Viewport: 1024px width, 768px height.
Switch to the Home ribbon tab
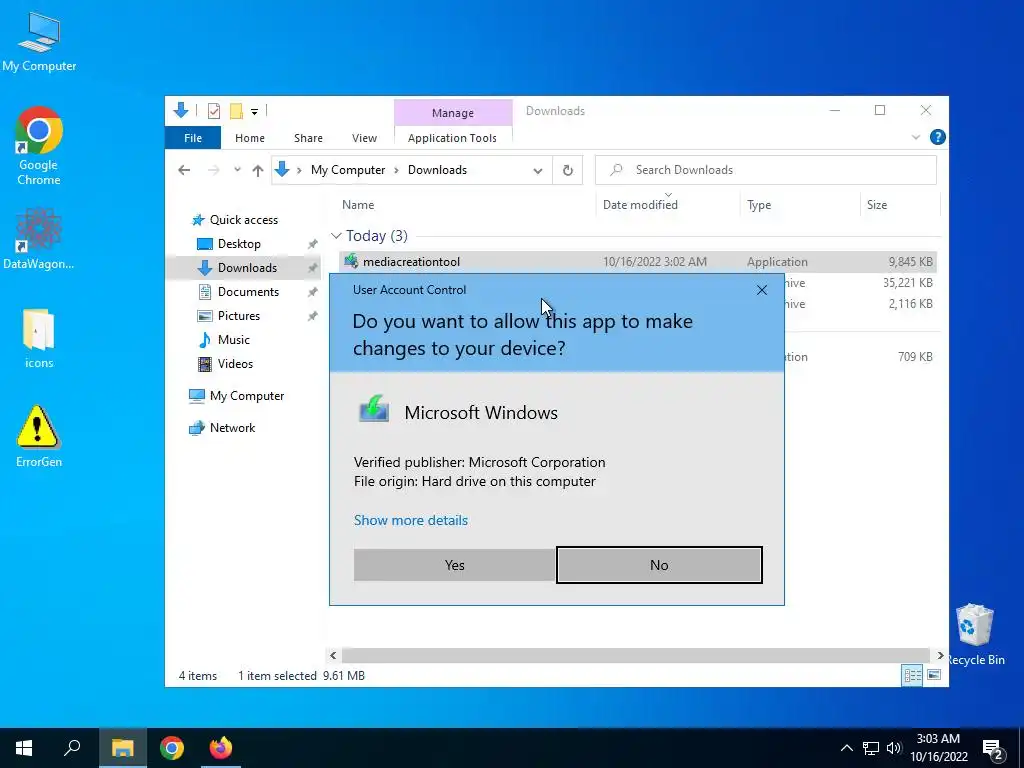click(249, 138)
